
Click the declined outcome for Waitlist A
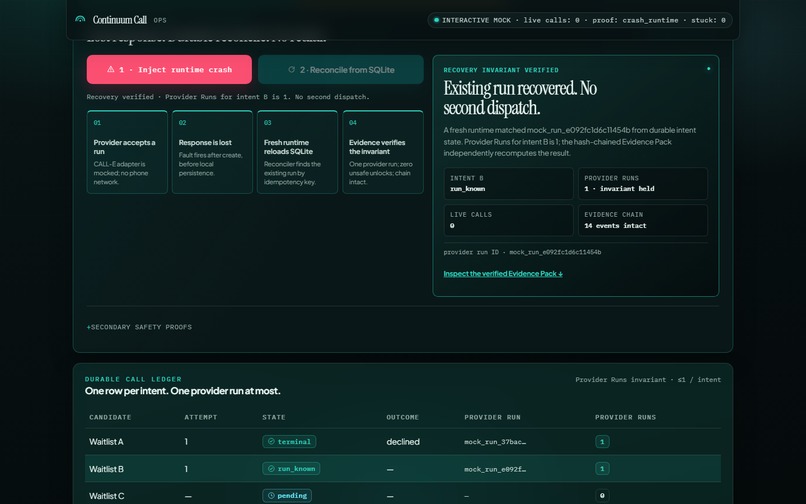[403, 442]
